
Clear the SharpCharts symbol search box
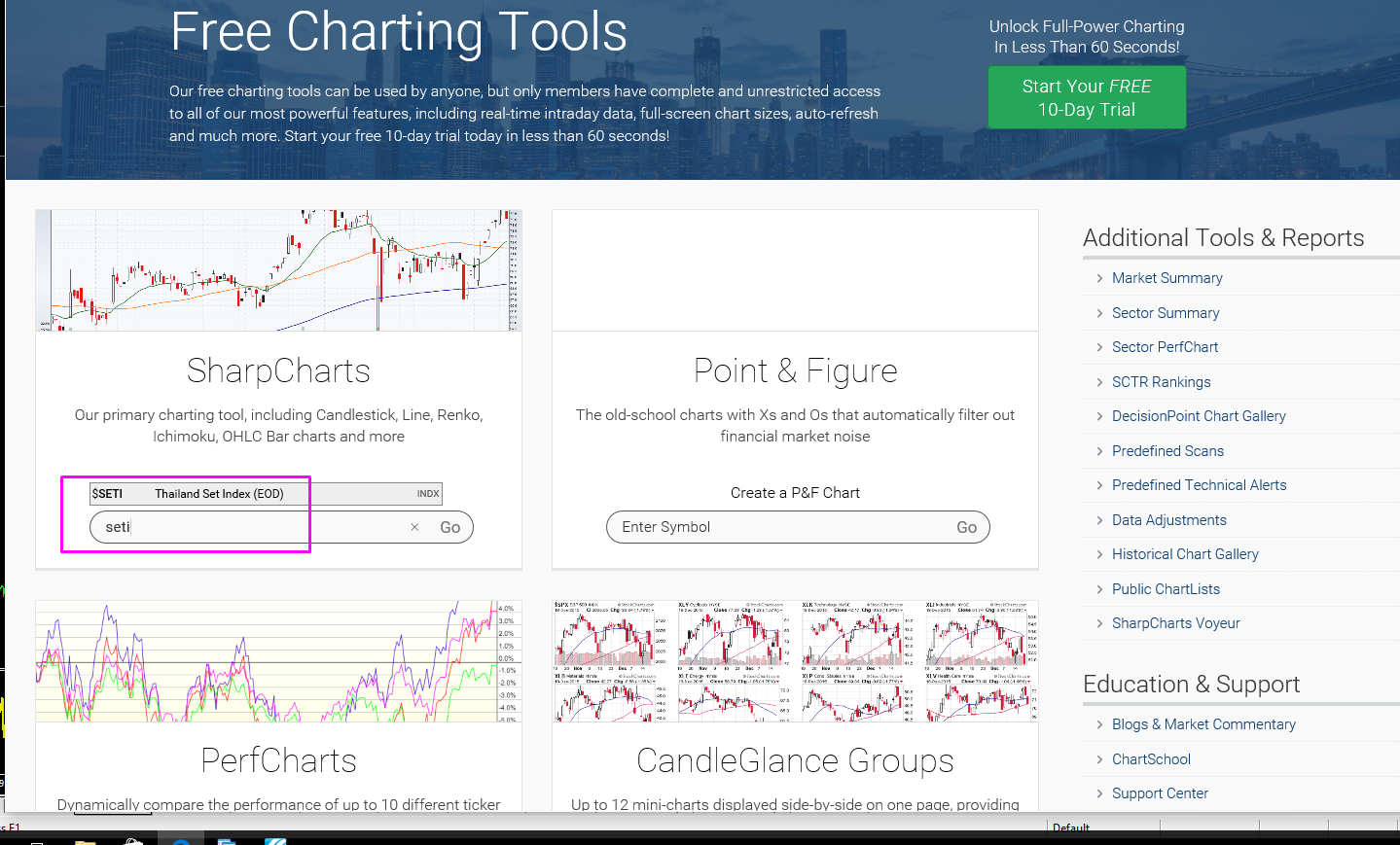(x=414, y=527)
